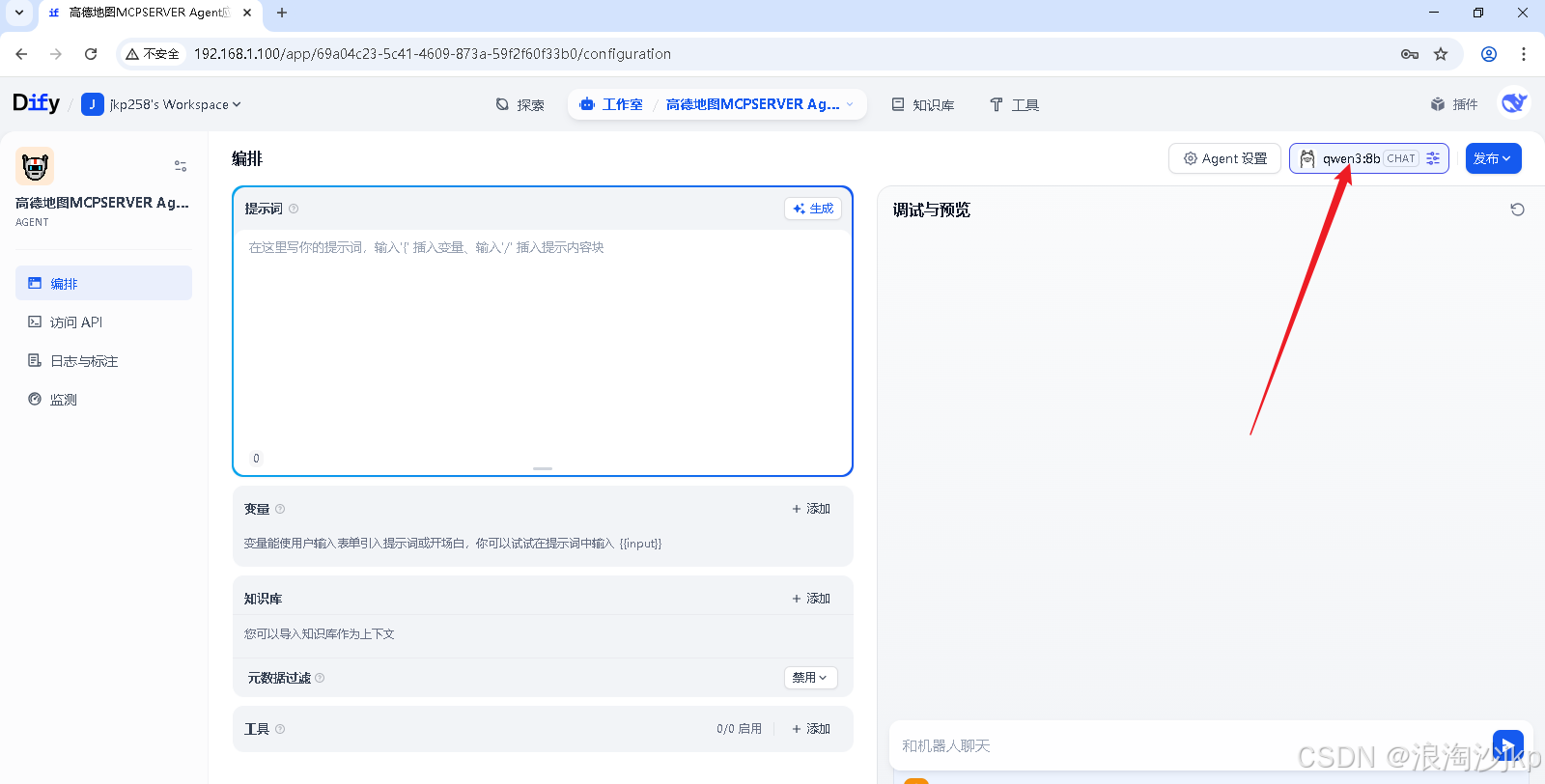The height and width of the screenshot is (784, 1545).
Task: Click the password key icon in address bar
Action: (1410, 54)
